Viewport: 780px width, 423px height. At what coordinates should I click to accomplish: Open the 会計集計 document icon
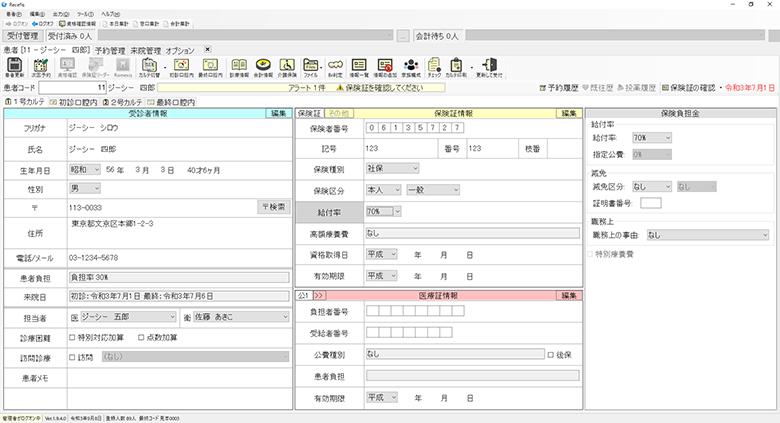click(176, 24)
